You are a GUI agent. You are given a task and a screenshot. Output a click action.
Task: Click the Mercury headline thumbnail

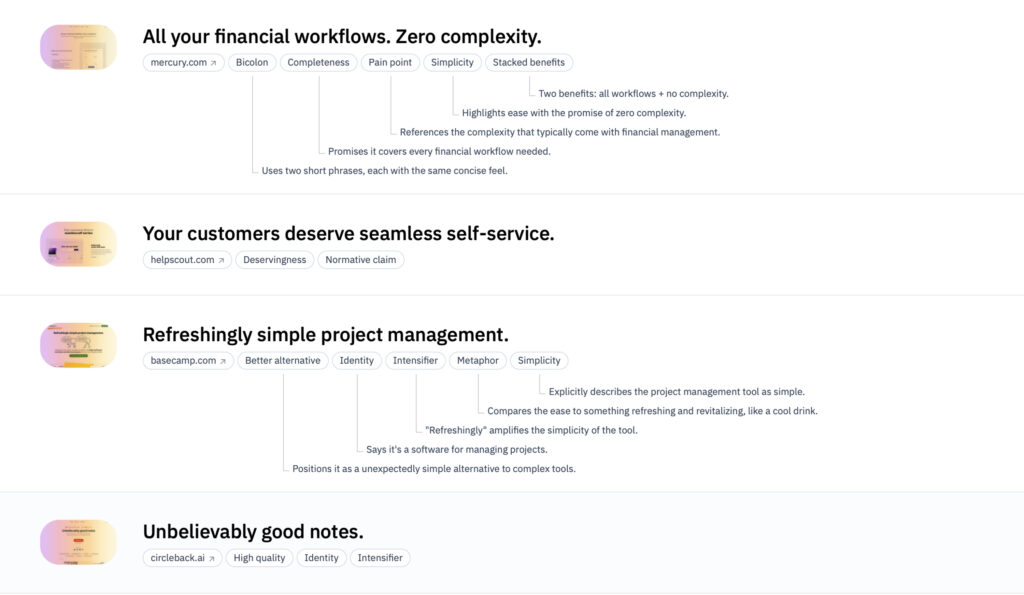pos(78,47)
